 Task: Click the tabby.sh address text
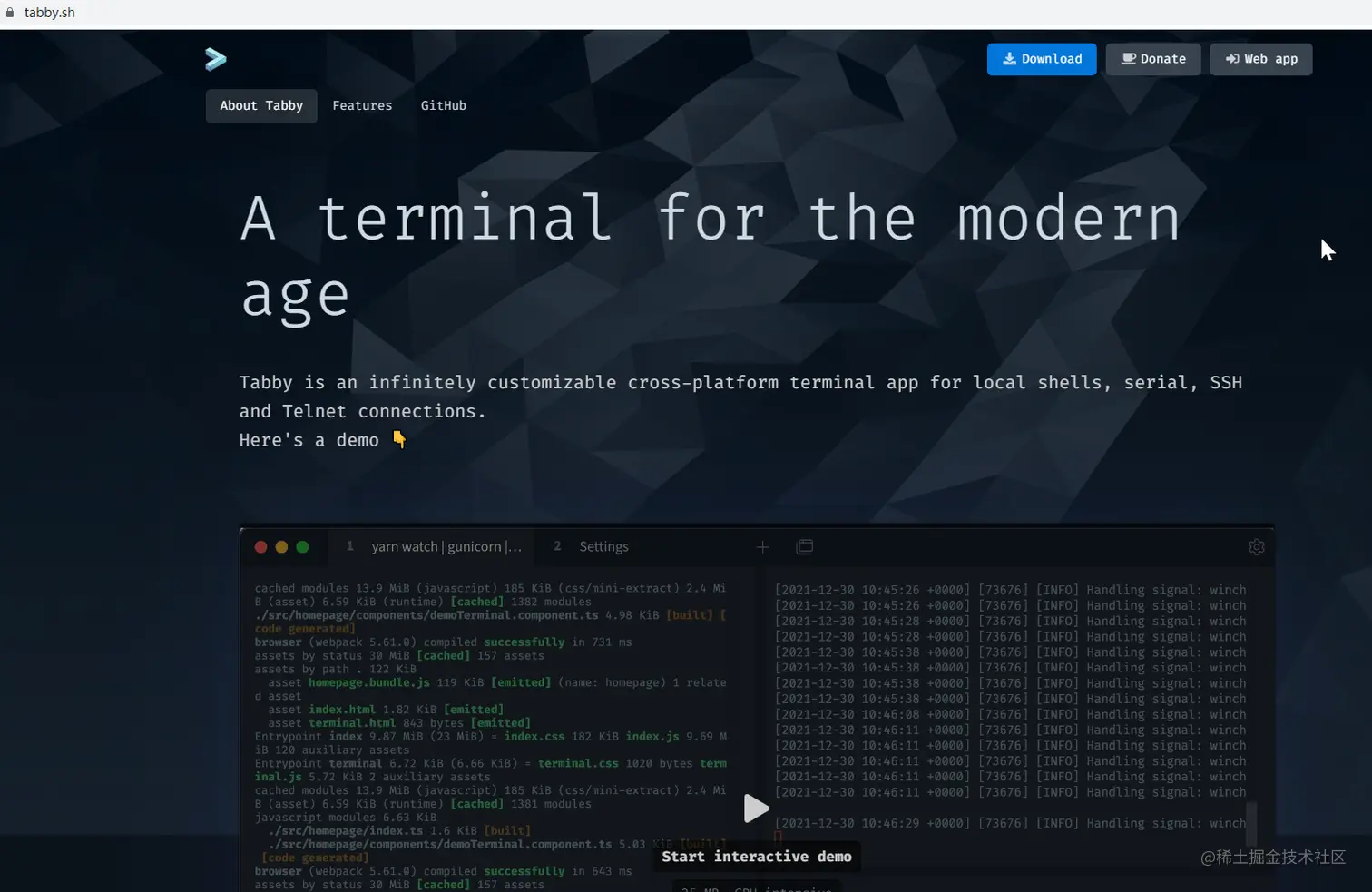(x=50, y=13)
